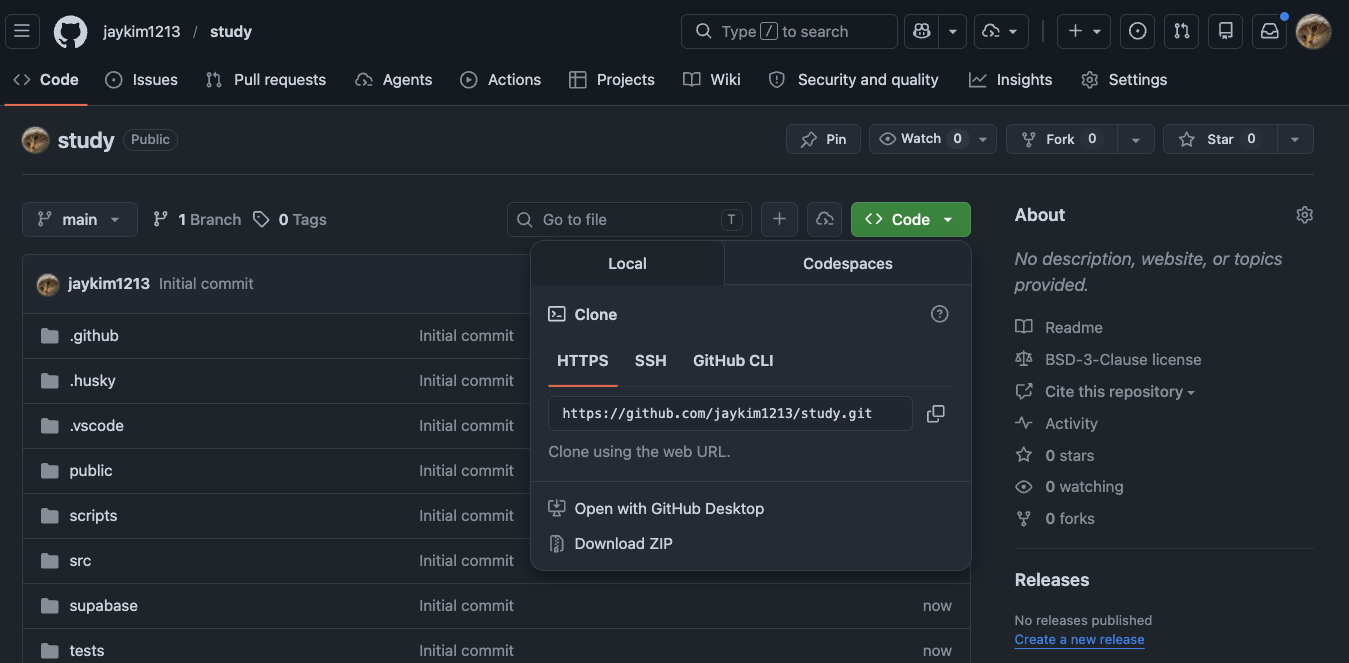
Task: Click the Go to file field
Action: click(629, 219)
